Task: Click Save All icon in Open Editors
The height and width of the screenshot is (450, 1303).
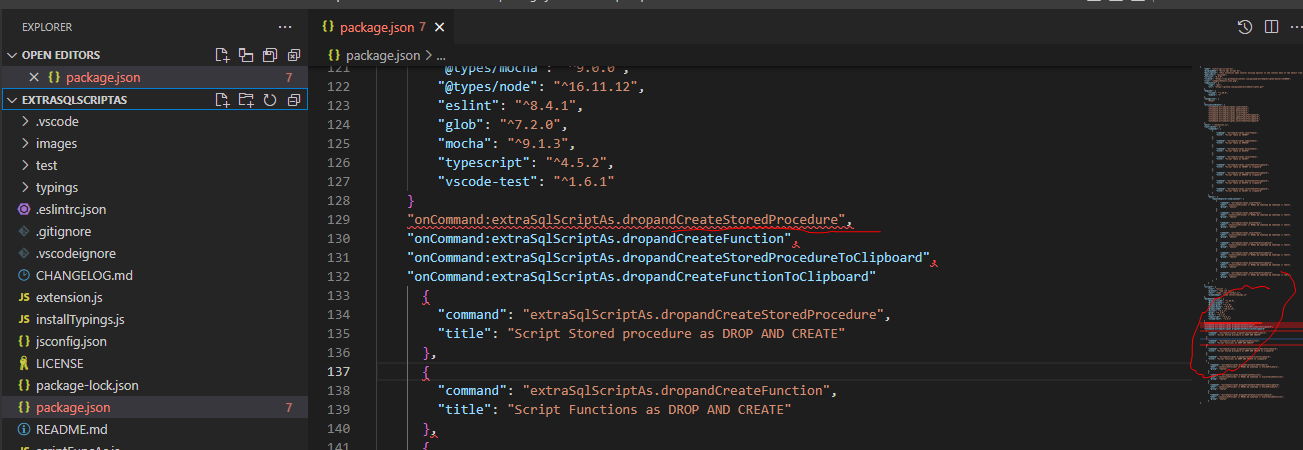Action: tap(270, 55)
